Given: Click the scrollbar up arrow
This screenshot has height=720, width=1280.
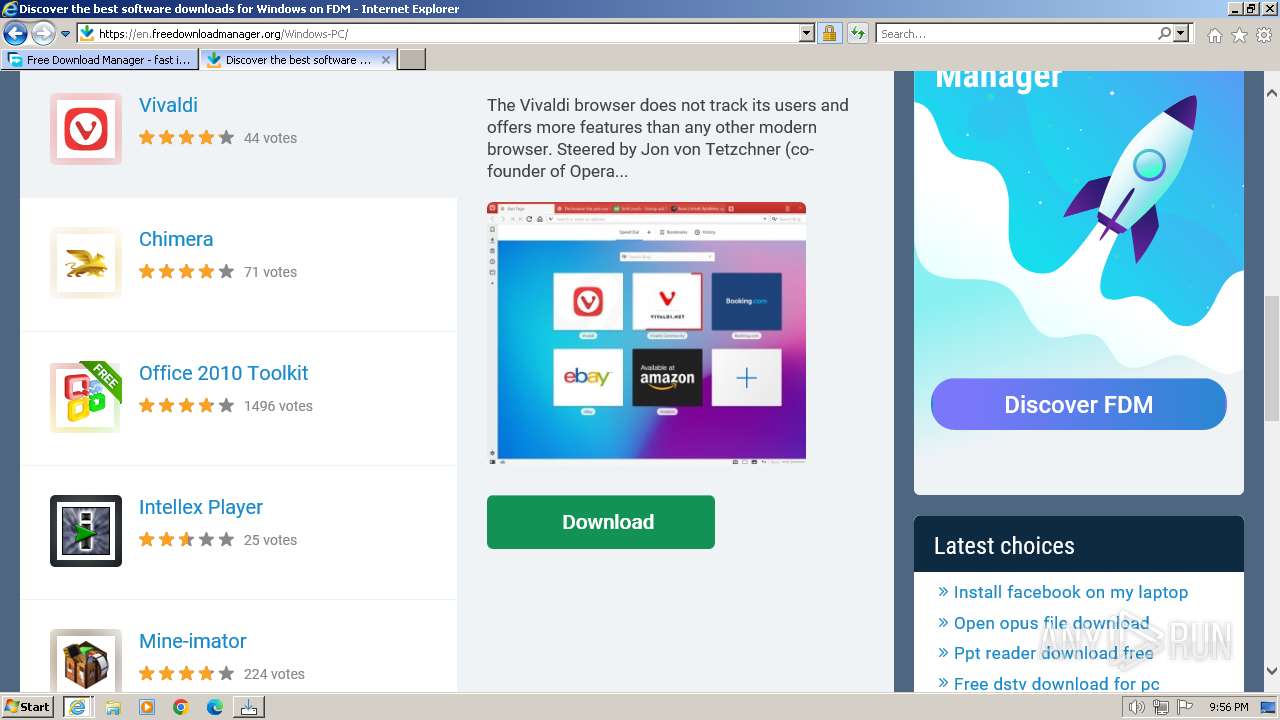Looking at the screenshot, I should [1272, 93].
